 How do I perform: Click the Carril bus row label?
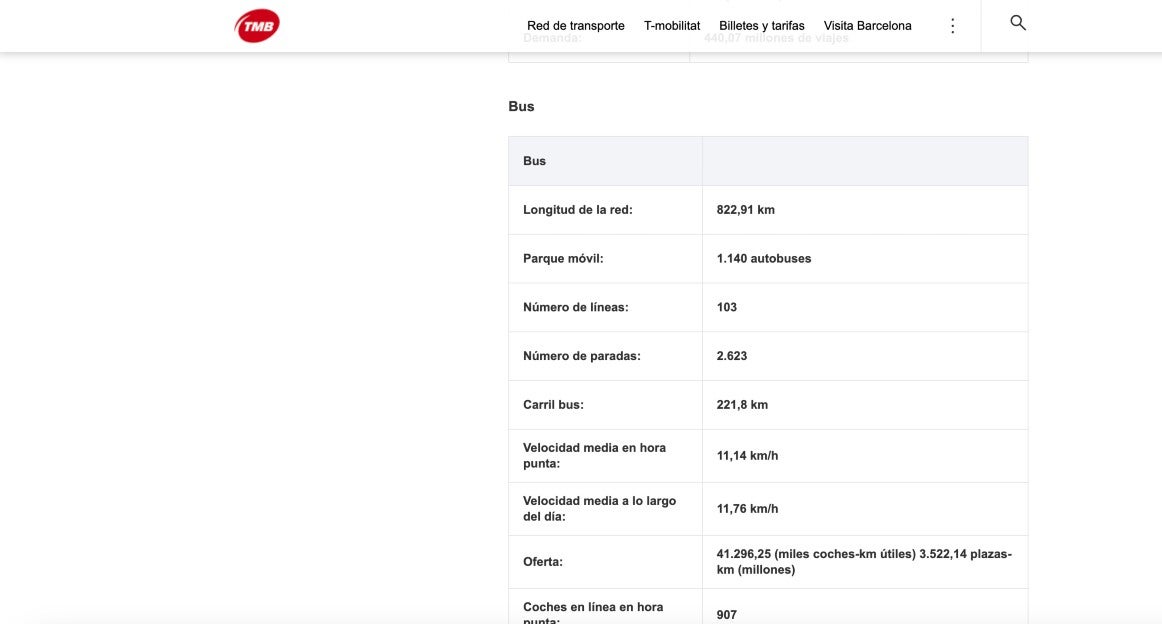(553, 405)
